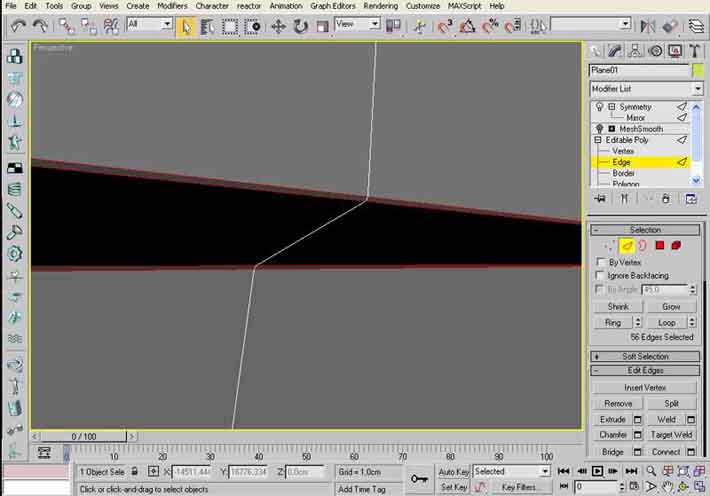The width and height of the screenshot is (710, 496).
Task: Switch to Vertex sub-object selection icon
Action: 610,245
